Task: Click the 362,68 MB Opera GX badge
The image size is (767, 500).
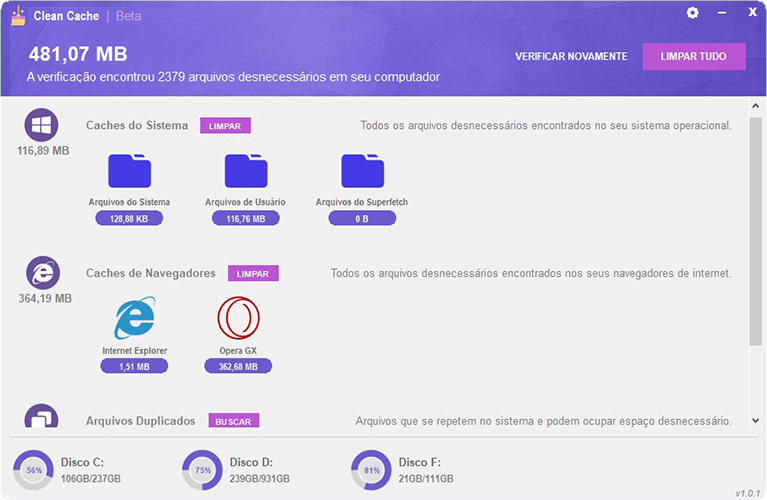Action: (238, 366)
